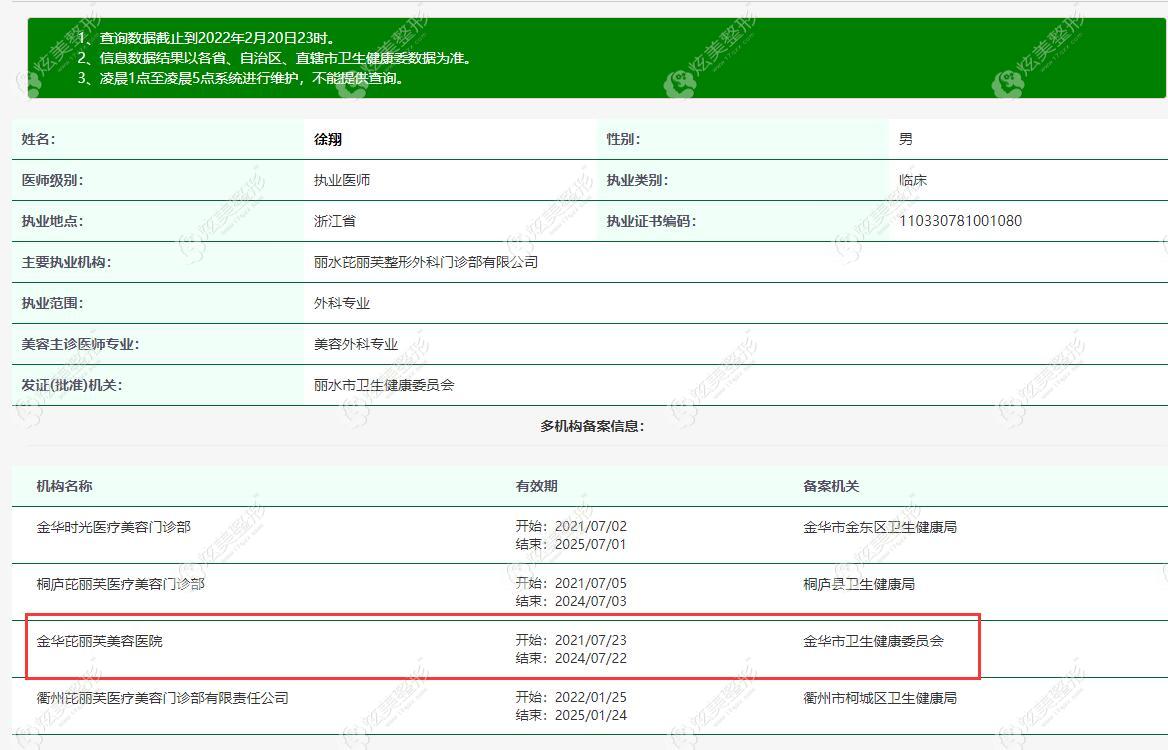Click the 备案机关 column header
1168x750 pixels.
[x=831, y=486]
